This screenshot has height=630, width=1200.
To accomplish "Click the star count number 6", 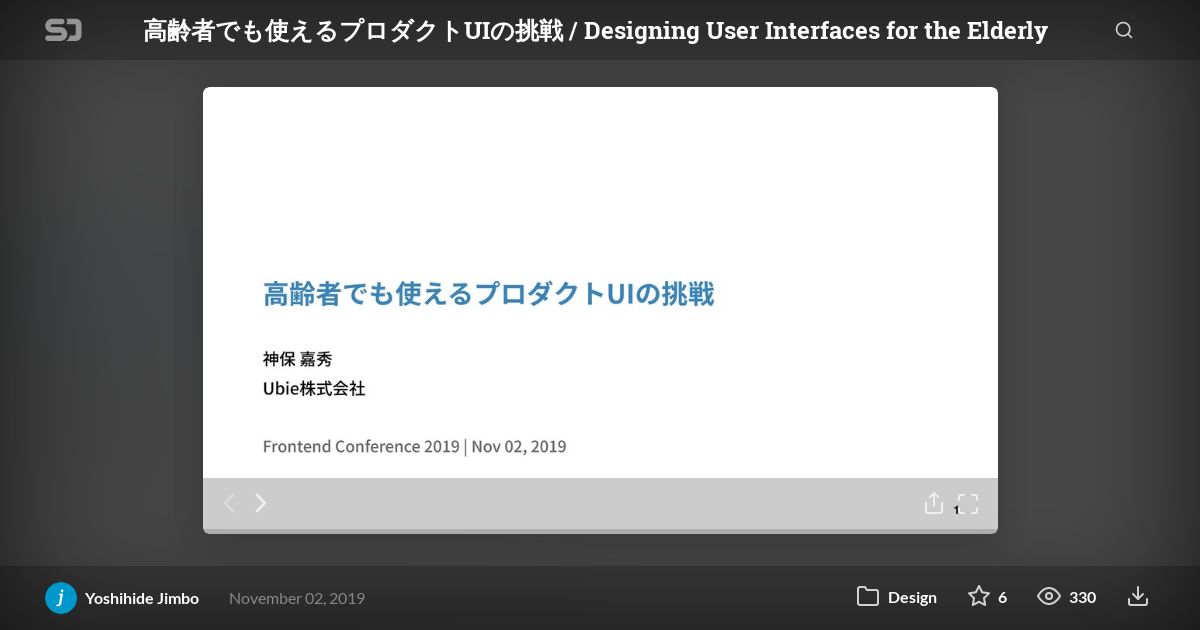I will click(x=1002, y=597).
